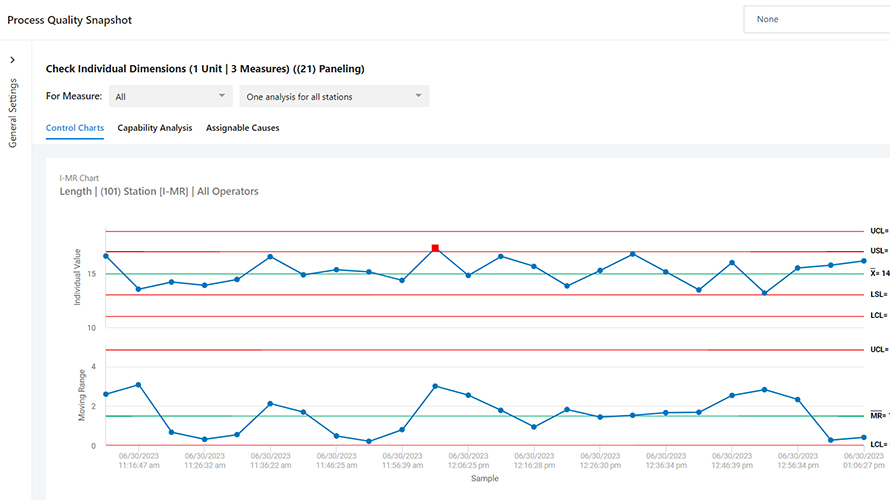Viewport: 890px width, 500px height.
Task: Switch to the Capability Analysis tab
Action: 155,128
